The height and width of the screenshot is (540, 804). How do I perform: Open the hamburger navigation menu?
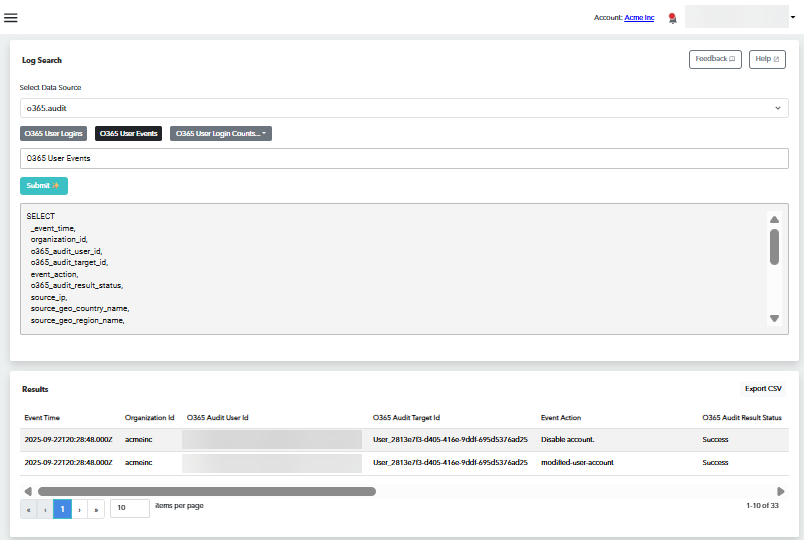[x=11, y=17]
